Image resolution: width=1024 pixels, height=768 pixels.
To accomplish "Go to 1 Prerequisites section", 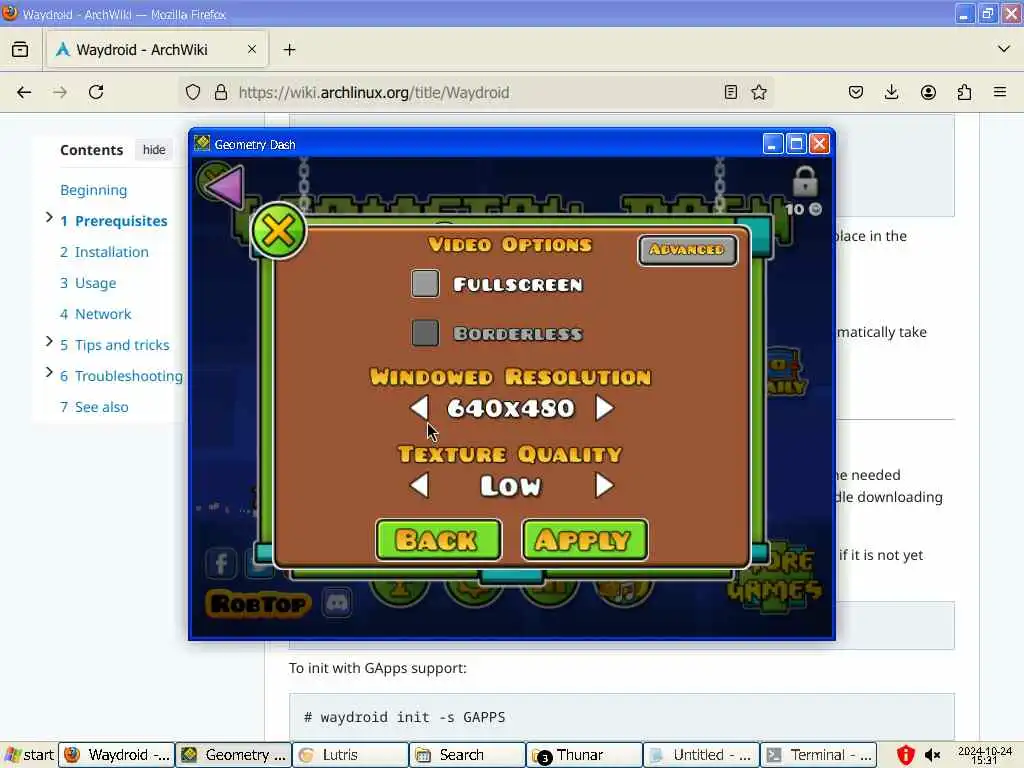I will [x=114, y=221].
